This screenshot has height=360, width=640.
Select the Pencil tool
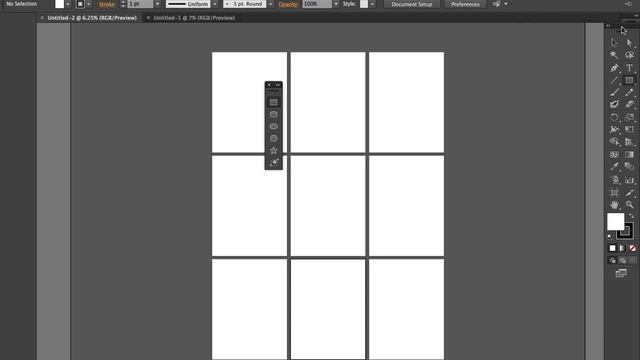629,92
